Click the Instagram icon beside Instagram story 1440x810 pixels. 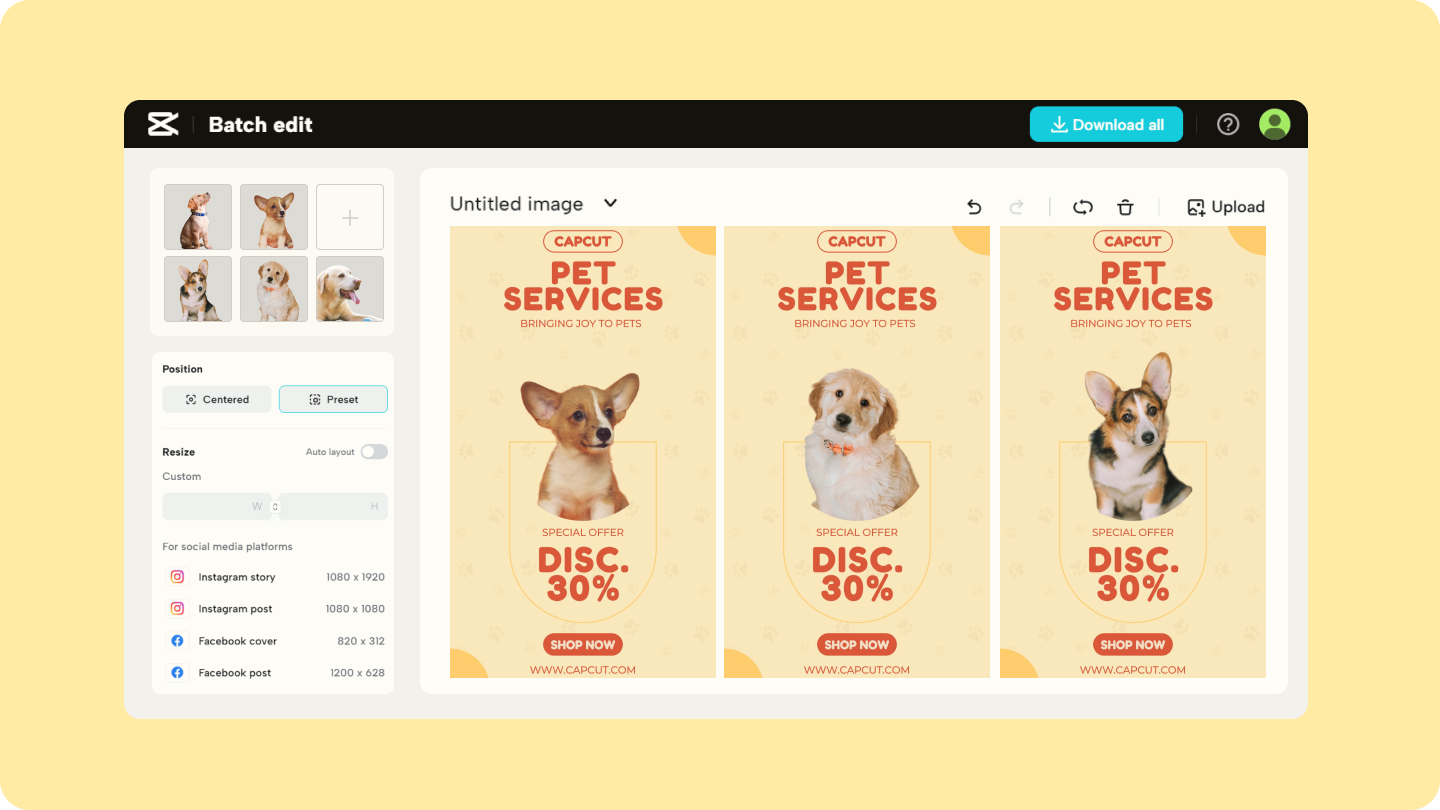pyautogui.click(x=177, y=577)
